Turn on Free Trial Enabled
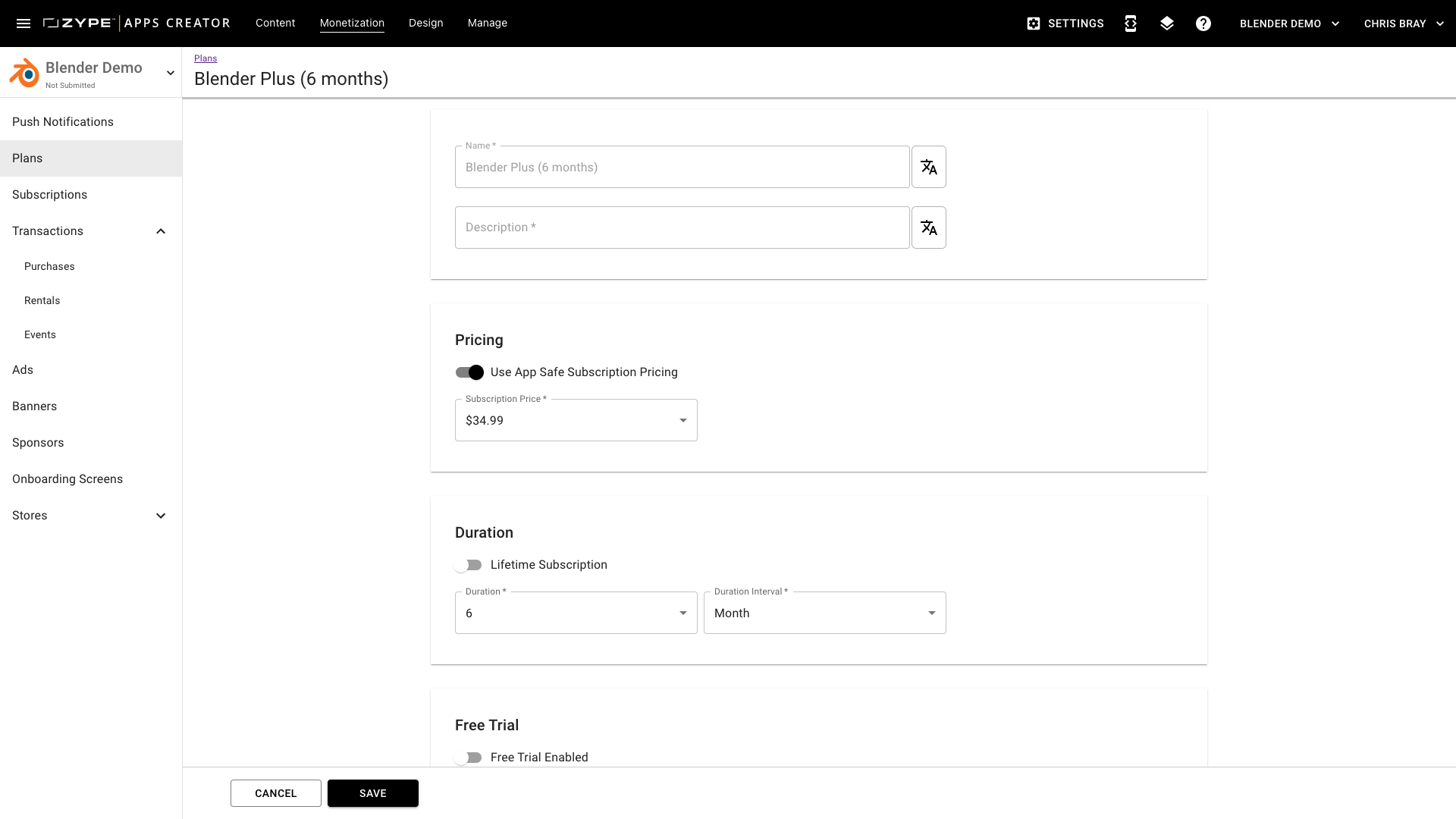The height and width of the screenshot is (819, 1456). [x=468, y=758]
